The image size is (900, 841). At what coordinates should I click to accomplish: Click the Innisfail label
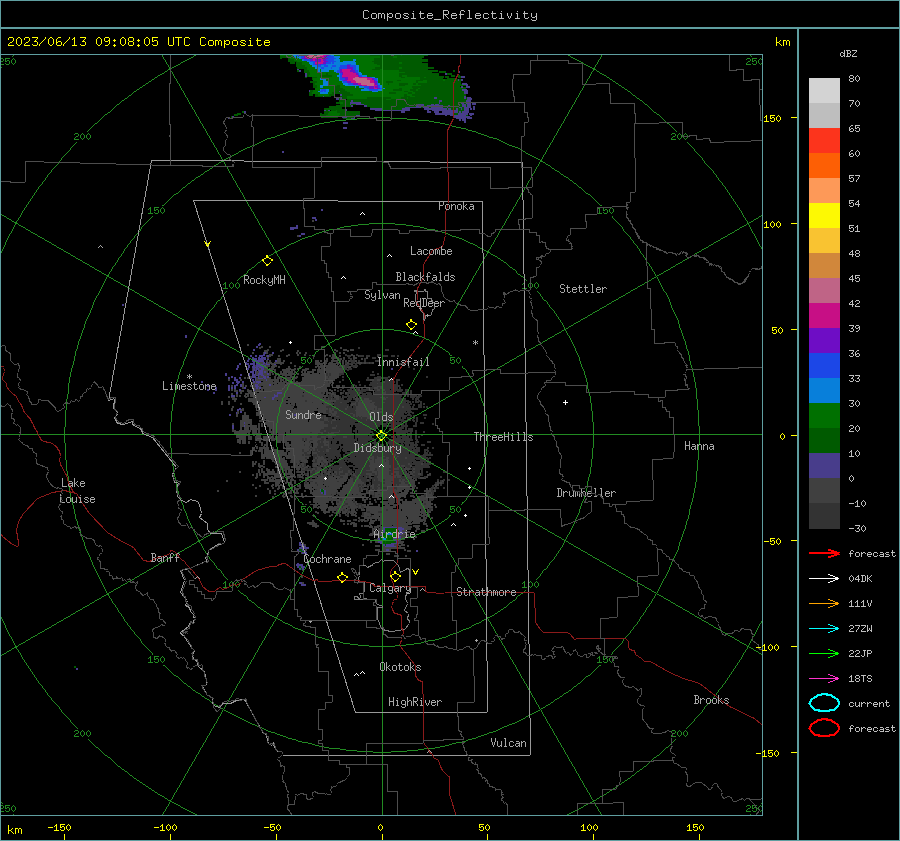coord(403,362)
